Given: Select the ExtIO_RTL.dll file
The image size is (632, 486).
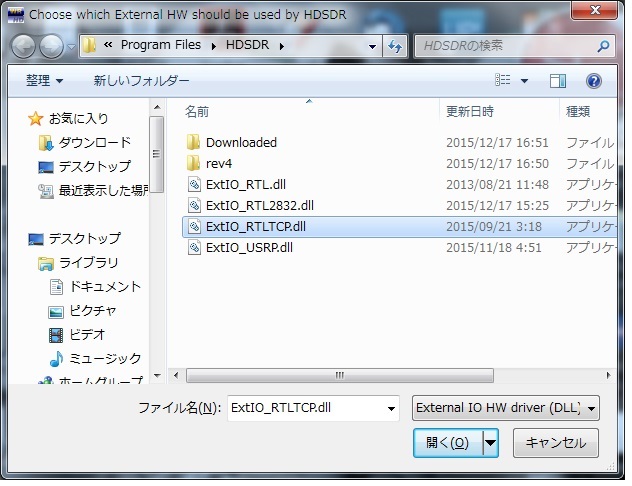Looking at the screenshot, I should point(399,185).
